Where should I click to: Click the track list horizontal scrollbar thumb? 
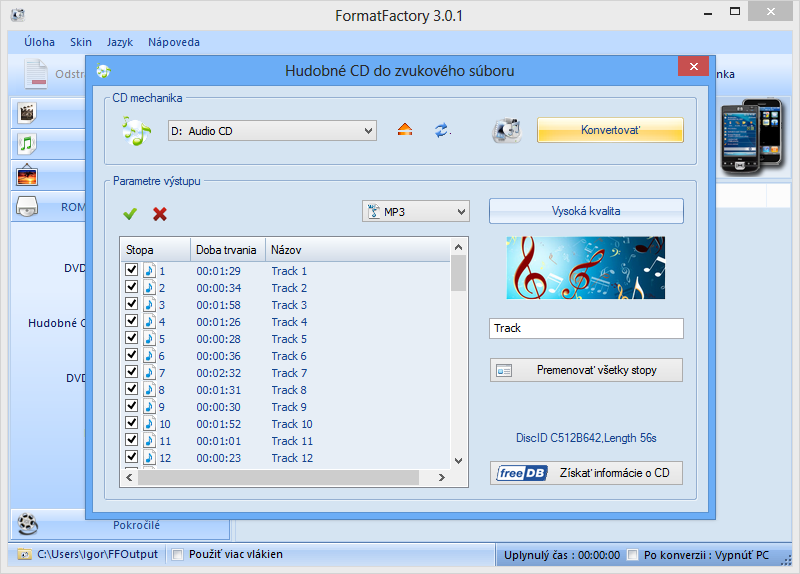pos(278,478)
